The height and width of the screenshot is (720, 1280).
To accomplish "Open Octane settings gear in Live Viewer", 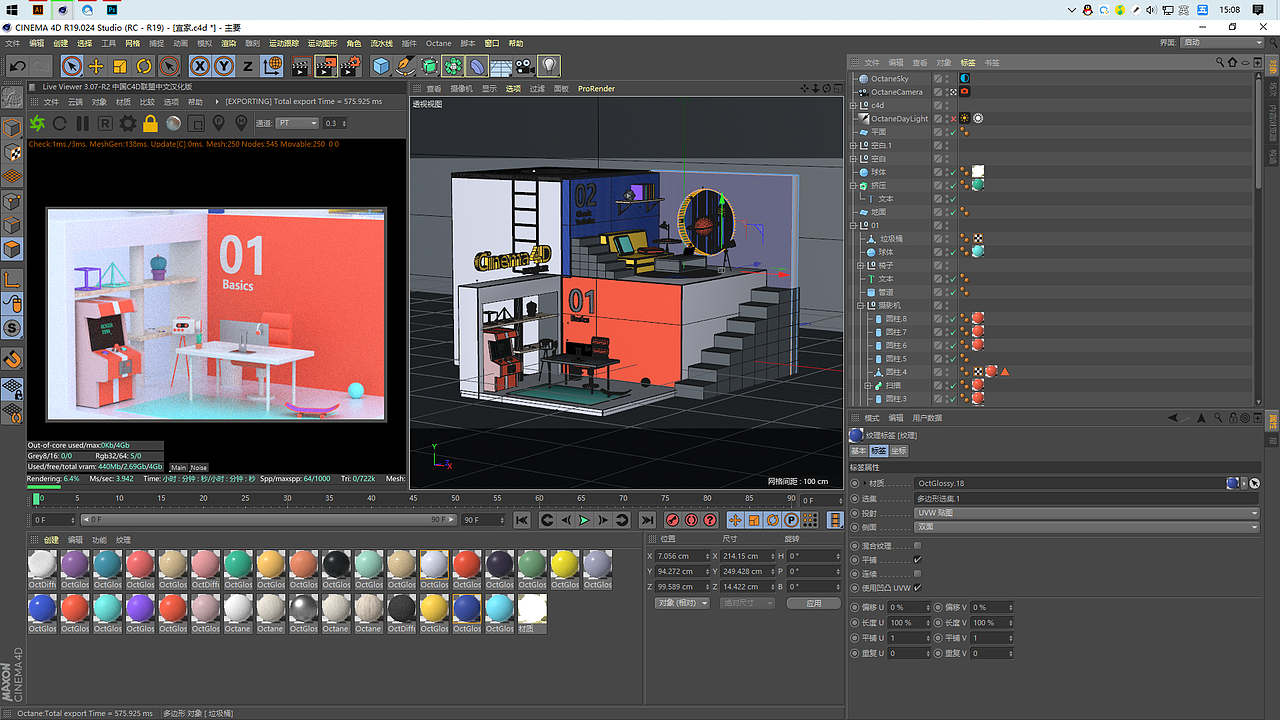I will pos(128,123).
